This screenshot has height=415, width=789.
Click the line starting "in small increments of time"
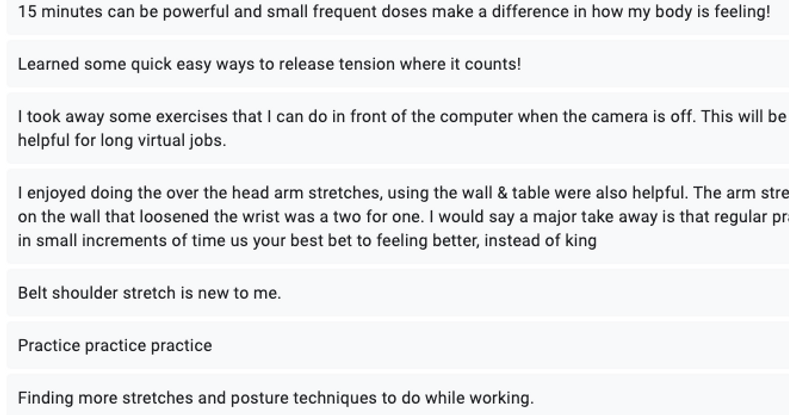point(307,240)
